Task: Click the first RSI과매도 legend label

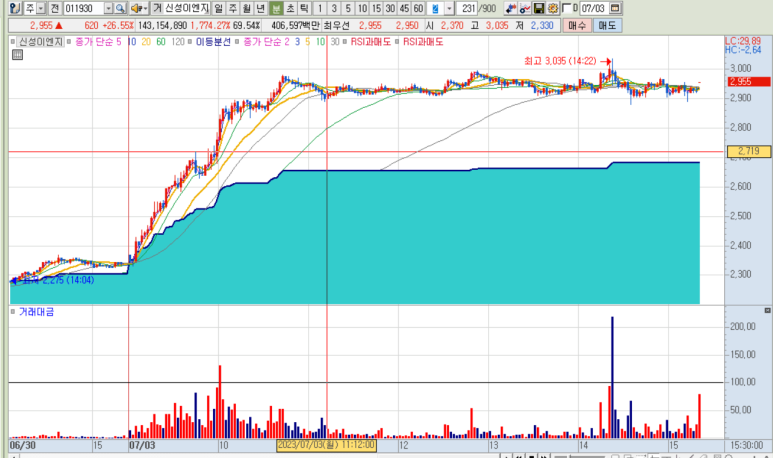Action: click(x=370, y=42)
